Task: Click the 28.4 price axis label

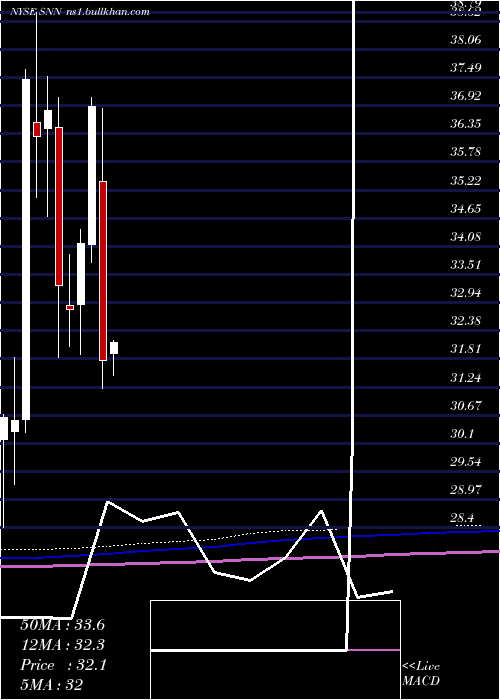Action: 463,518
